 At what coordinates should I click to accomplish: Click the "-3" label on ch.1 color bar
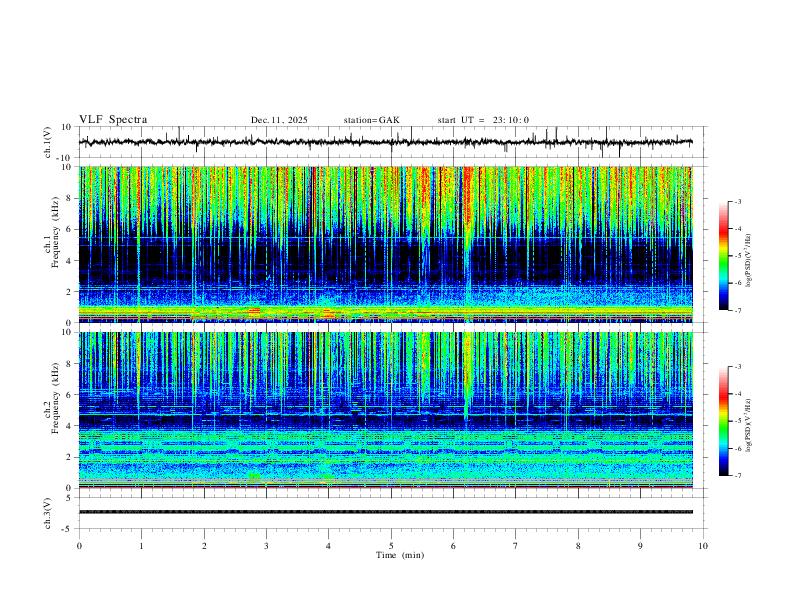(x=737, y=201)
